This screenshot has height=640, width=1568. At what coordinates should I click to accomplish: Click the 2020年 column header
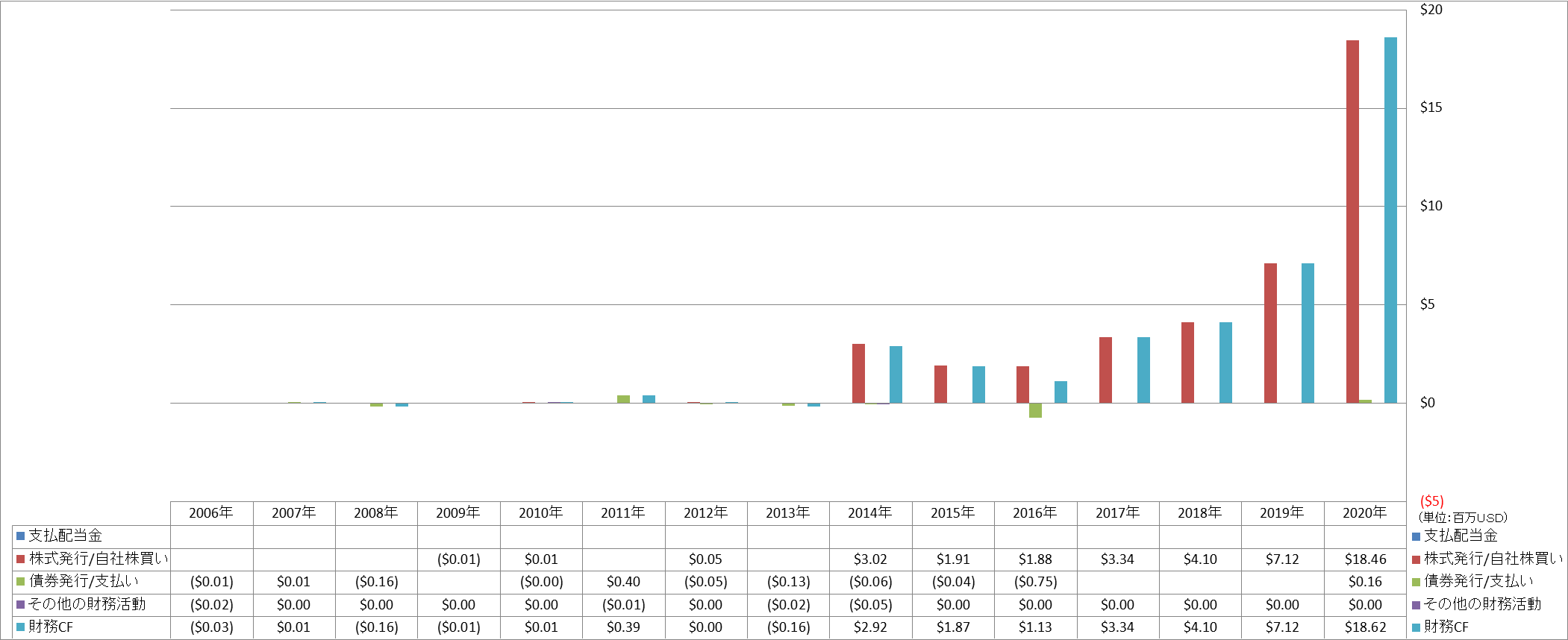click(1365, 513)
